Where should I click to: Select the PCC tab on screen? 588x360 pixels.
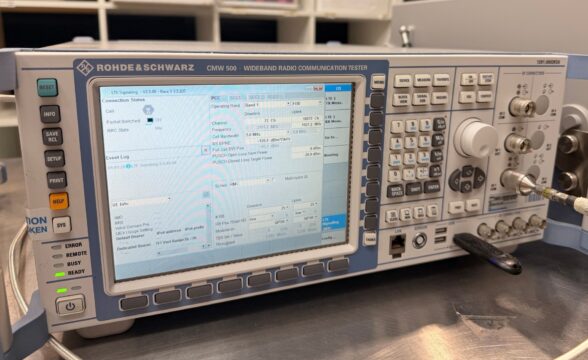pyautogui.click(x=215, y=98)
